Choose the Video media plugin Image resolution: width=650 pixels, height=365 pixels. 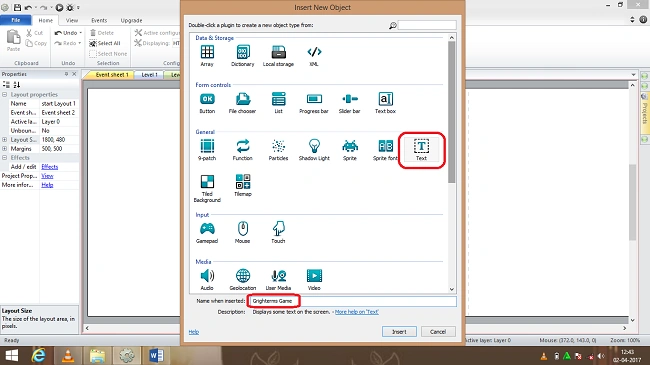pos(314,280)
